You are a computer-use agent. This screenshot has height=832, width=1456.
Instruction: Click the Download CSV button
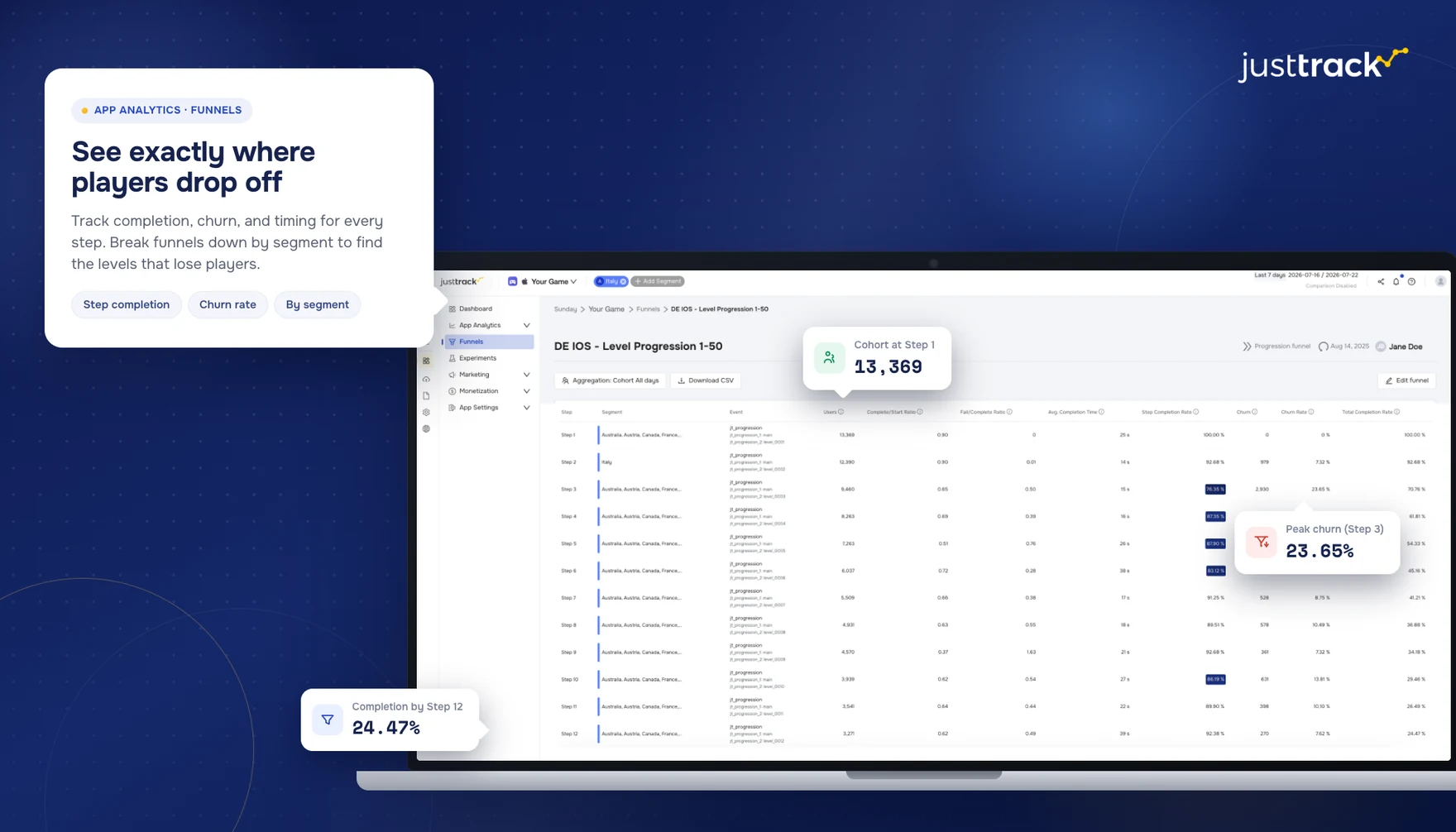click(x=706, y=380)
